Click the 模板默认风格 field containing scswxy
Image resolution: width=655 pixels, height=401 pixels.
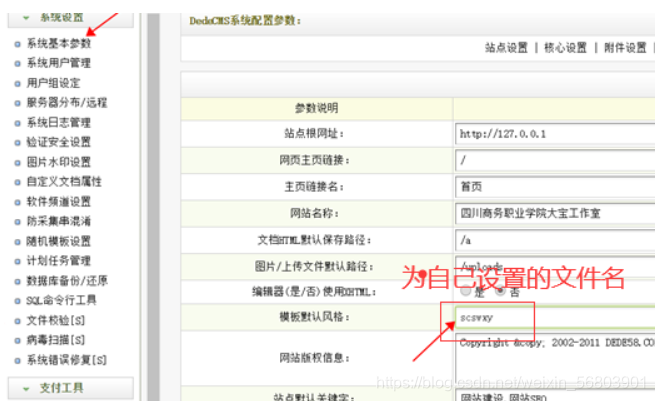point(555,318)
